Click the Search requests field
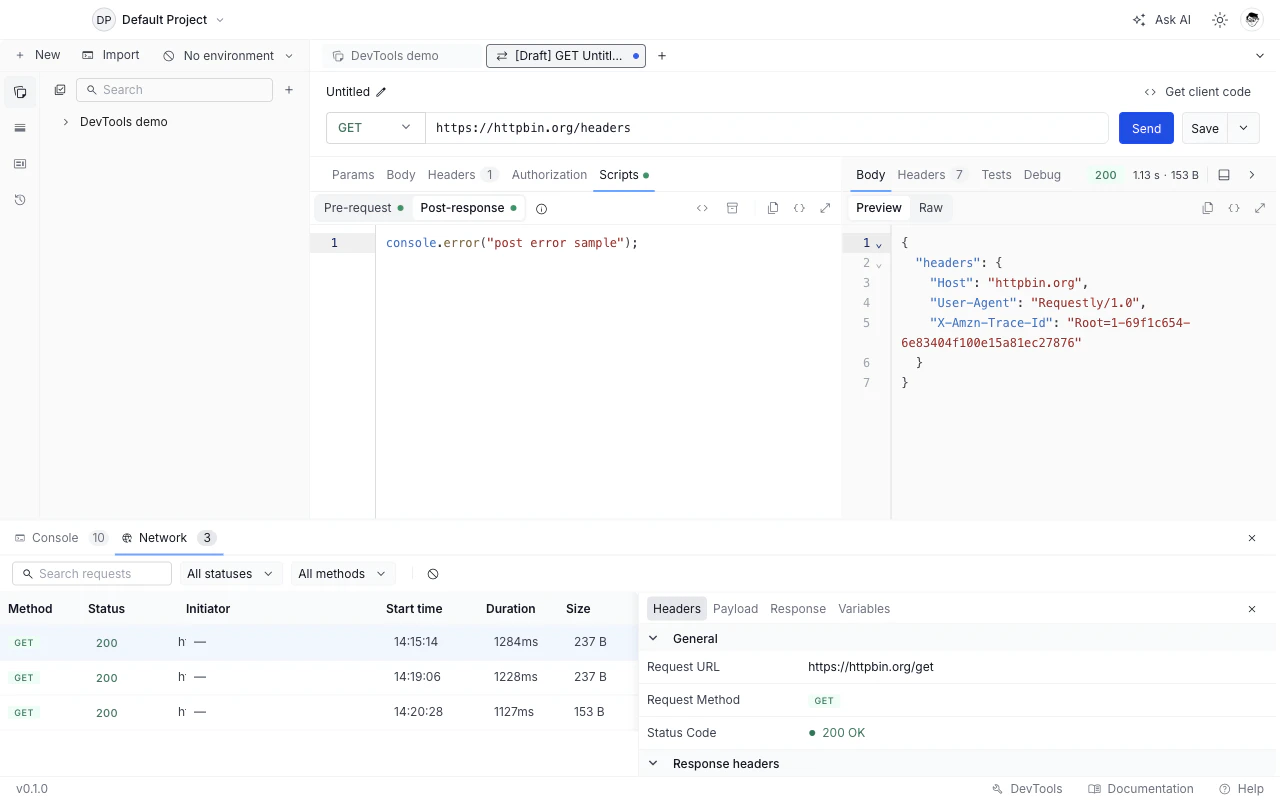The width and height of the screenshot is (1280, 800). [92, 574]
